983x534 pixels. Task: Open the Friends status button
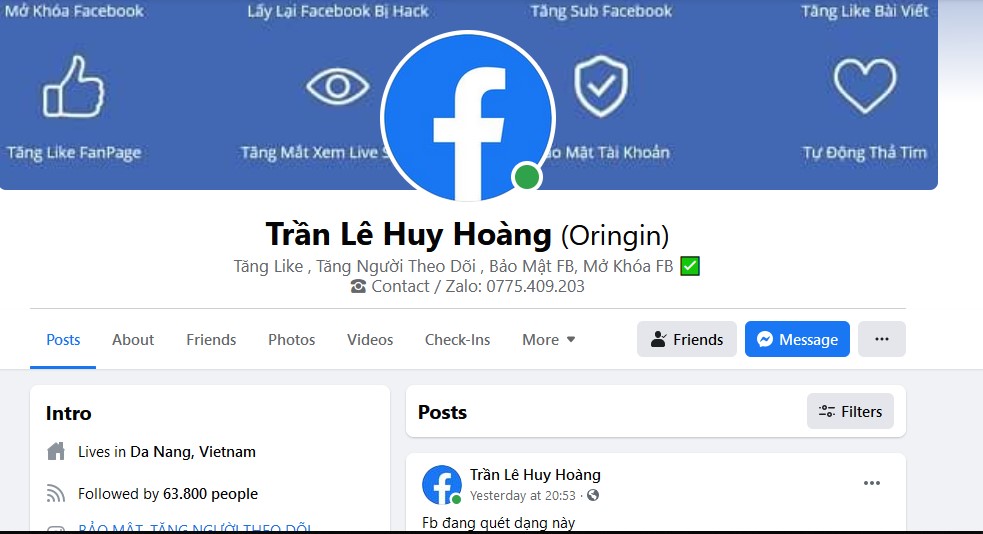686,339
